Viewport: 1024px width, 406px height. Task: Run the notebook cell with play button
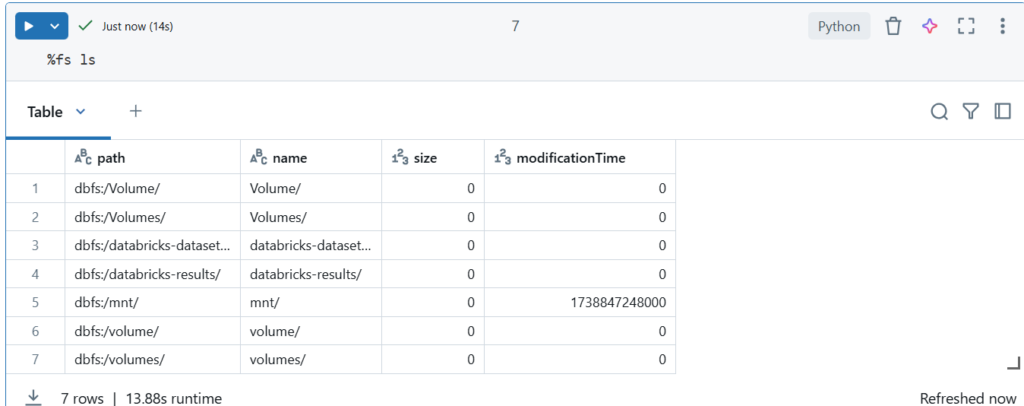pos(30,26)
